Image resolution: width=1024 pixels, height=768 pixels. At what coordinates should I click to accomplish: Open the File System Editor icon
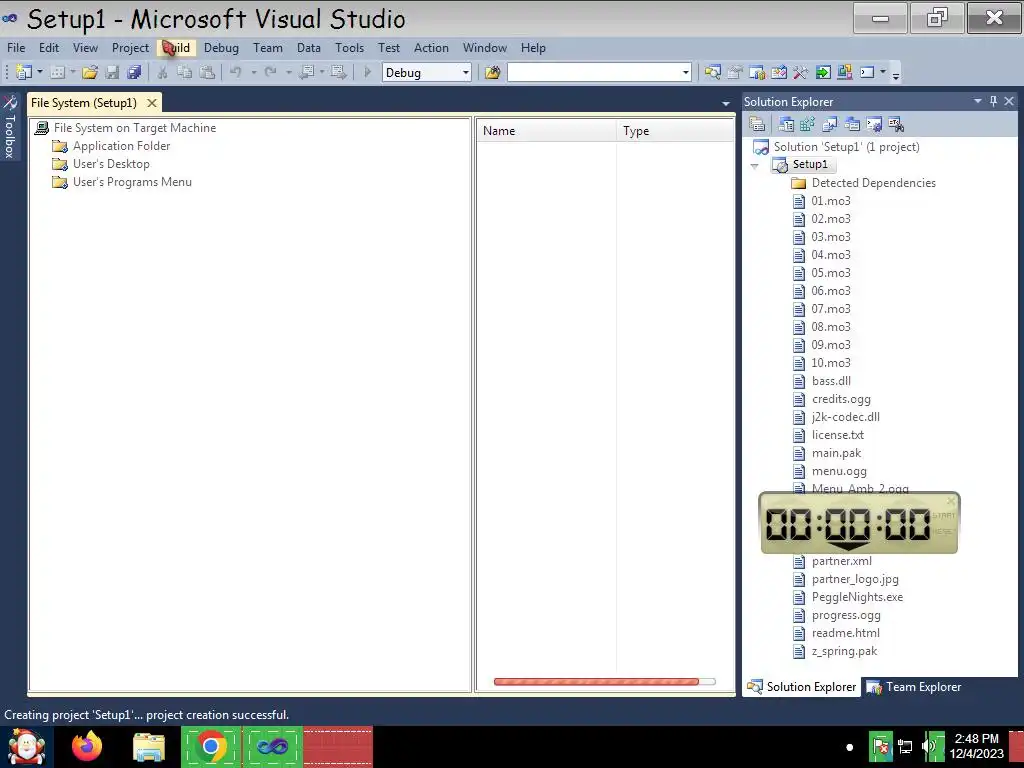786,124
